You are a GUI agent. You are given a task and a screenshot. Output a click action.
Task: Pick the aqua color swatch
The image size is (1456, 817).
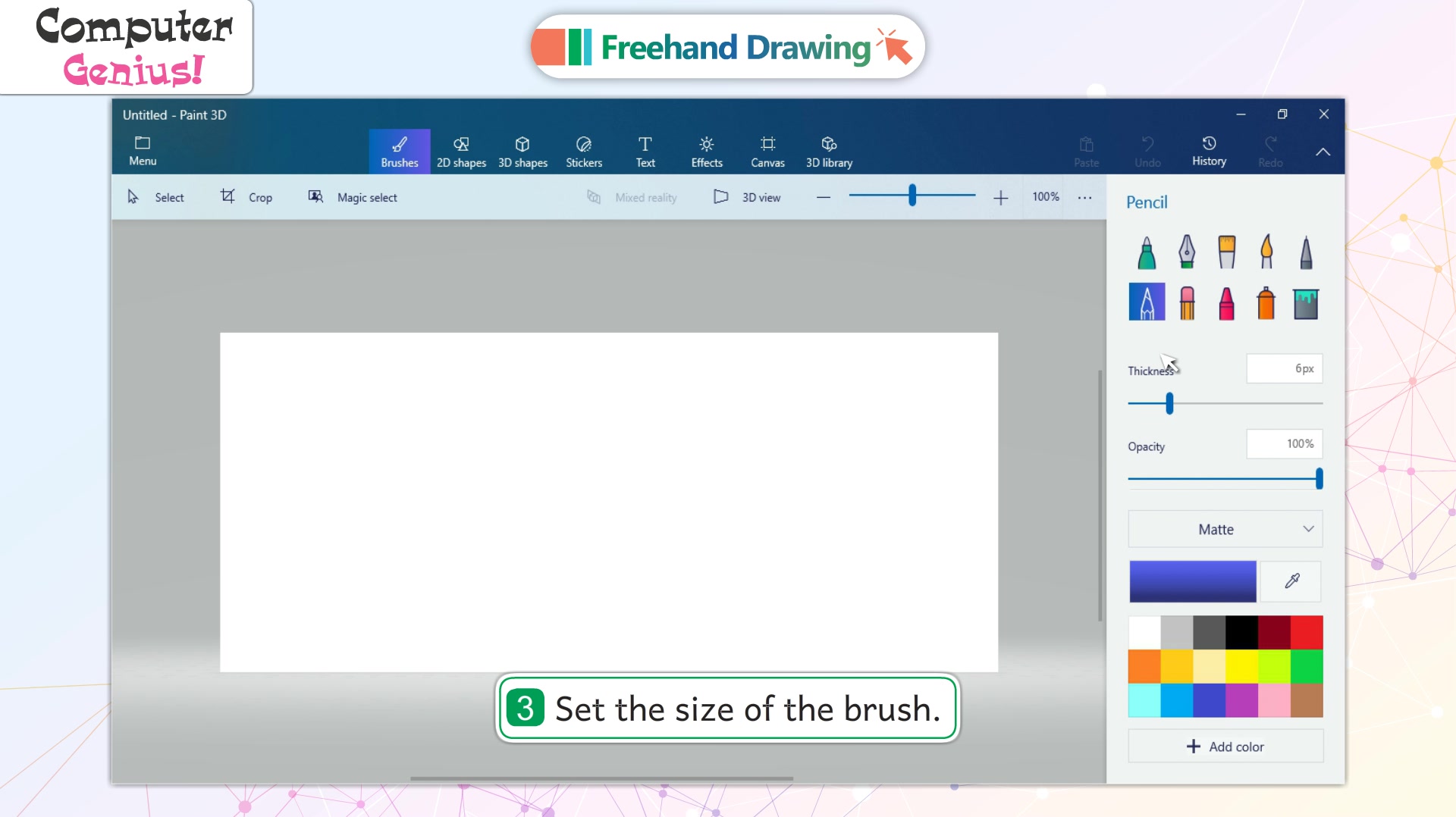click(x=1144, y=700)
